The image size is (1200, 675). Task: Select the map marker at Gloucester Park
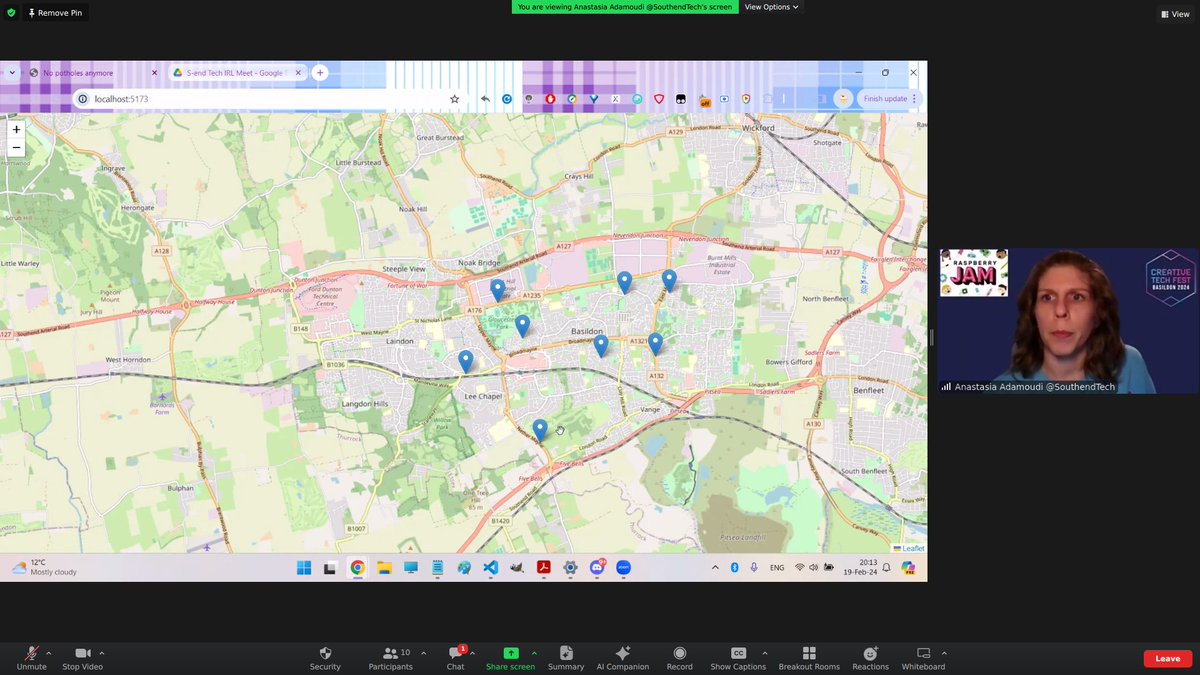[x=522, y=325]
